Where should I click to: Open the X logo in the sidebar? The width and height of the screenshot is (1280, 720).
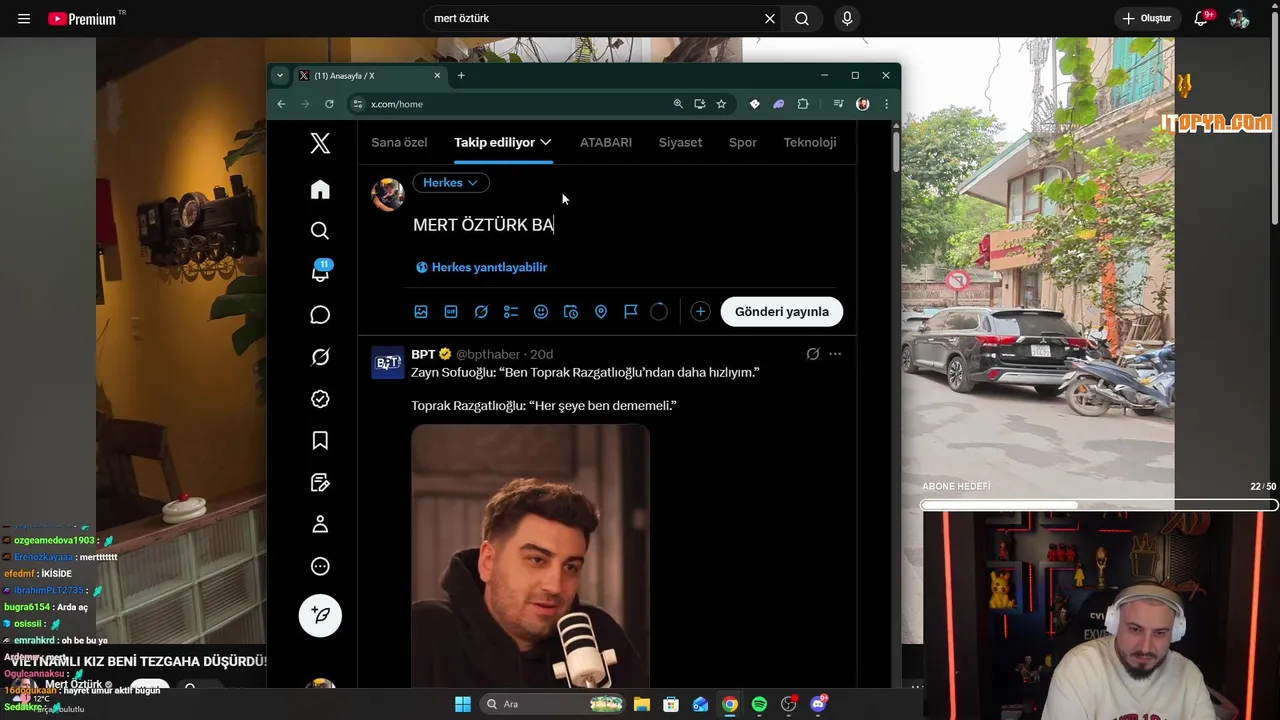tap(320, 143)
